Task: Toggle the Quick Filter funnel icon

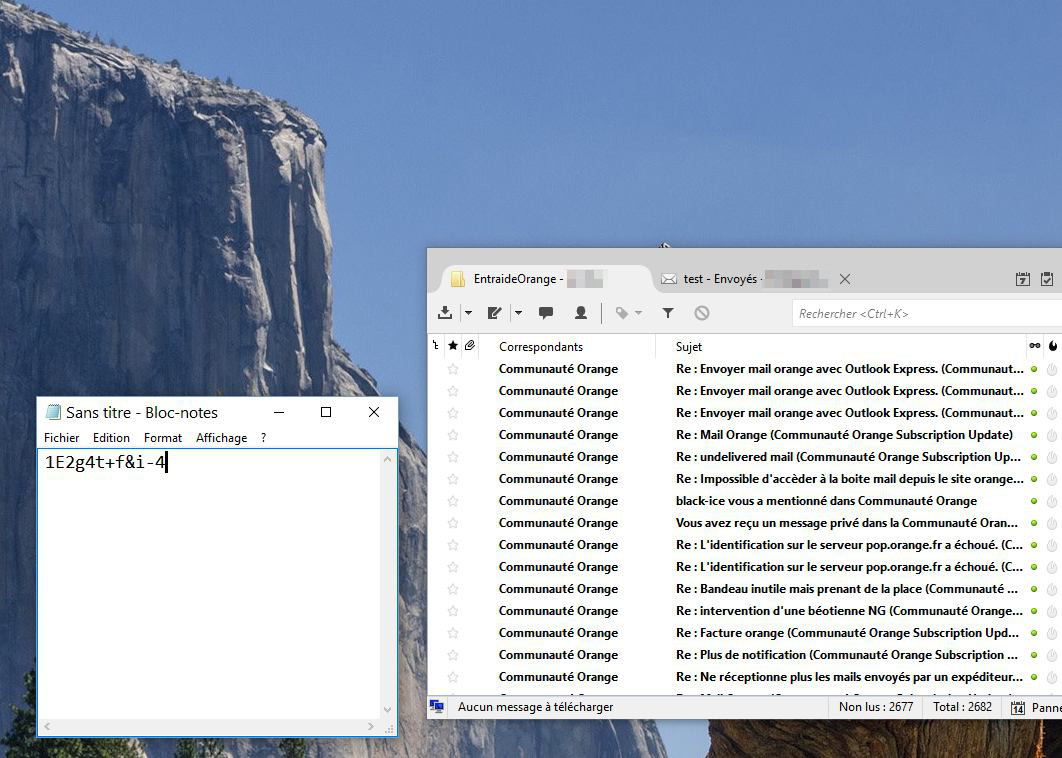Action: click(668, 313)
